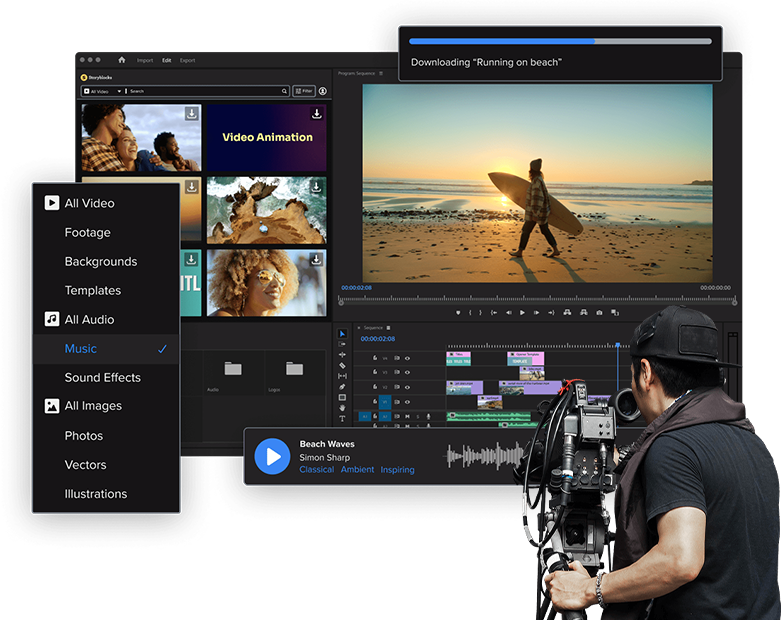Image resolution: width=781 pixels, height=620 pixels.
Task: Open the All Video dropdown
Action: point(102,91)
